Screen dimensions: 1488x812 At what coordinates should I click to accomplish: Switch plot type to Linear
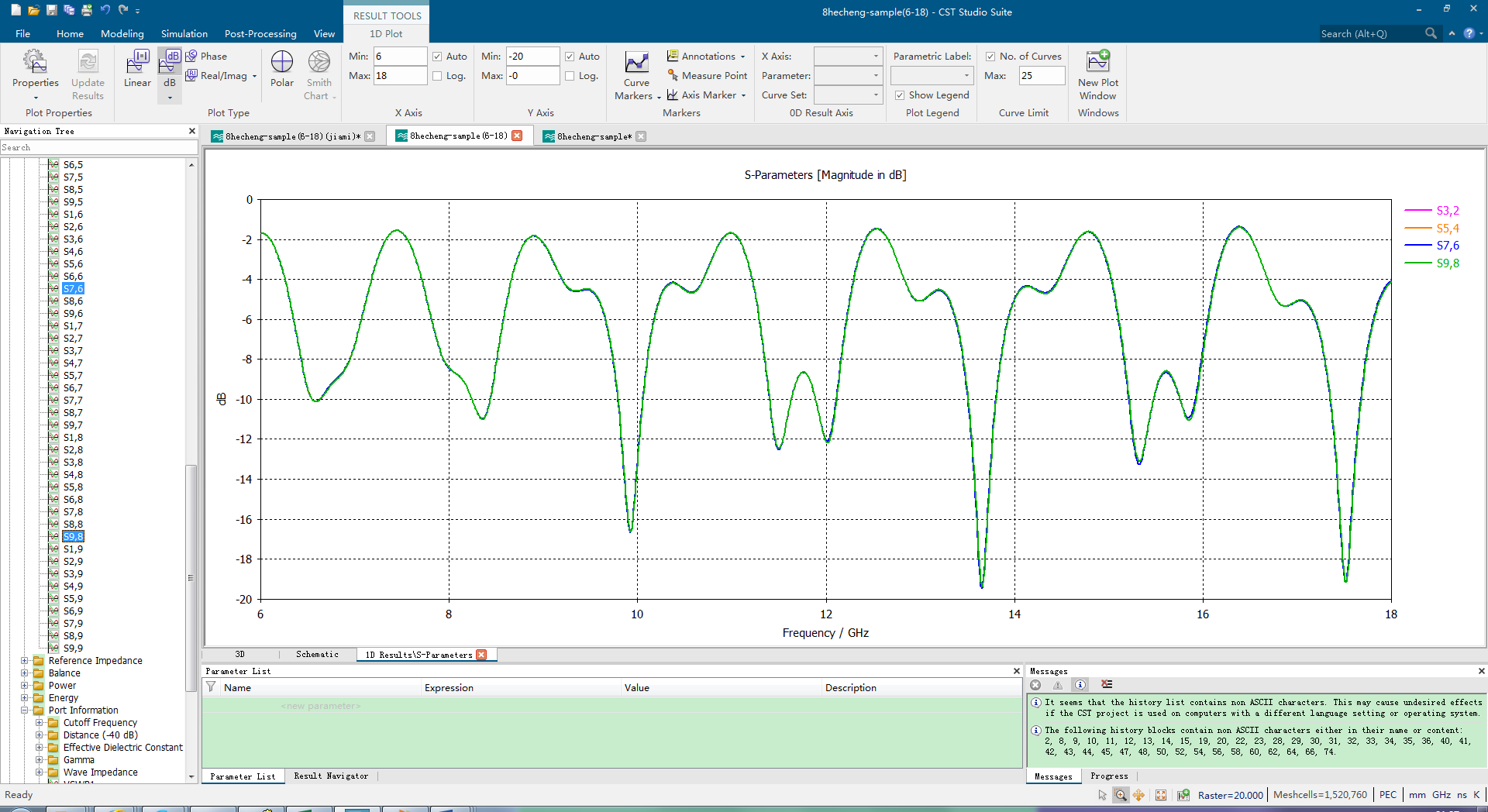137,69
